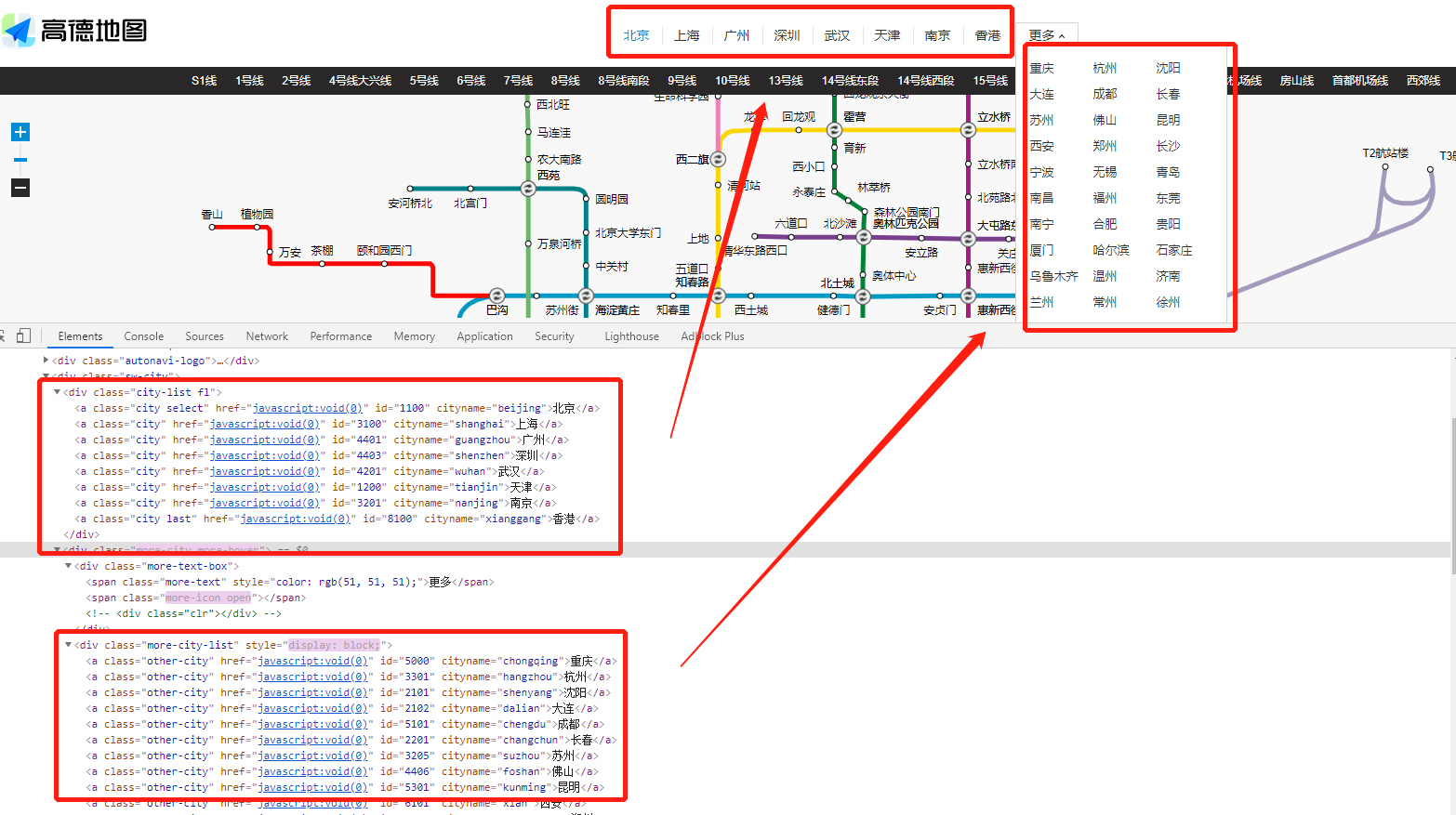Toggle the DevTools device toolbar icon
1456x815 pixels.
(23, 335)
